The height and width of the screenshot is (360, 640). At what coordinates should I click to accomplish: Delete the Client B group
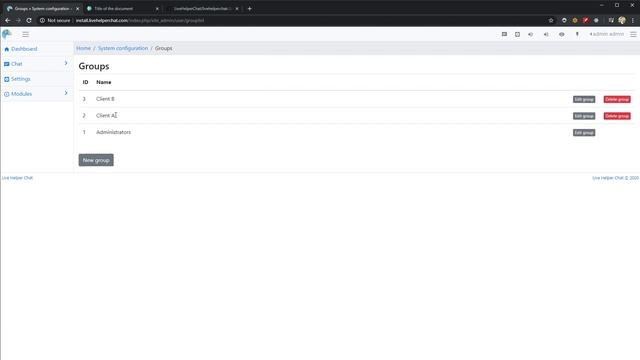pos(617,100)
